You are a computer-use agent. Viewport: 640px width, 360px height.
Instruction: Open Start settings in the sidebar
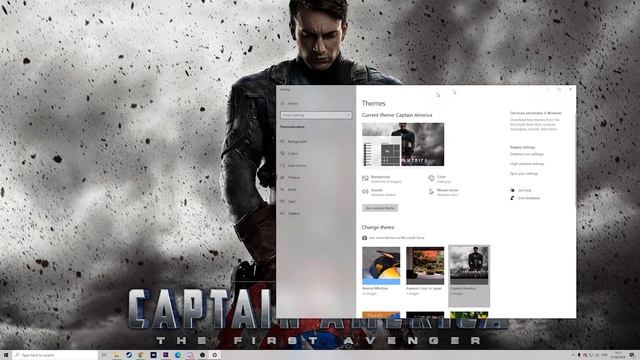tap(288, 202)
